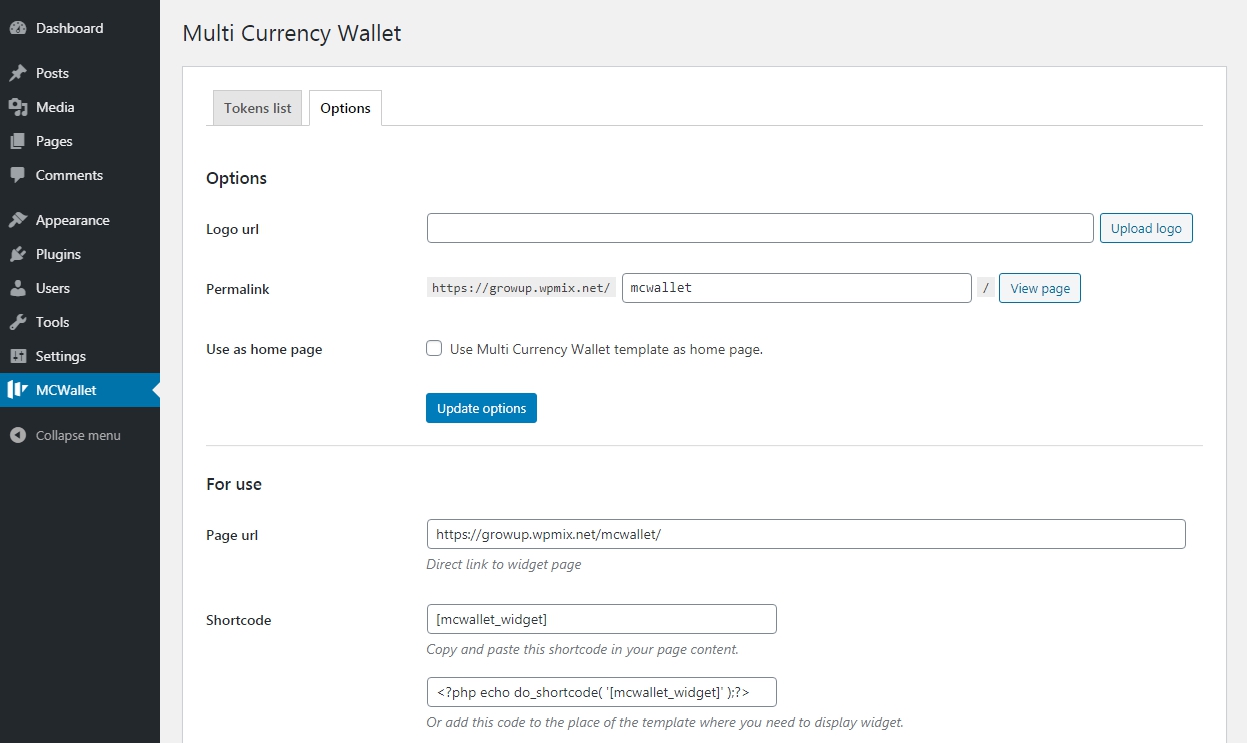The image size is (1247, 743).
Task: Click the Appearance paintbrush icon
Action: point(17,220)
